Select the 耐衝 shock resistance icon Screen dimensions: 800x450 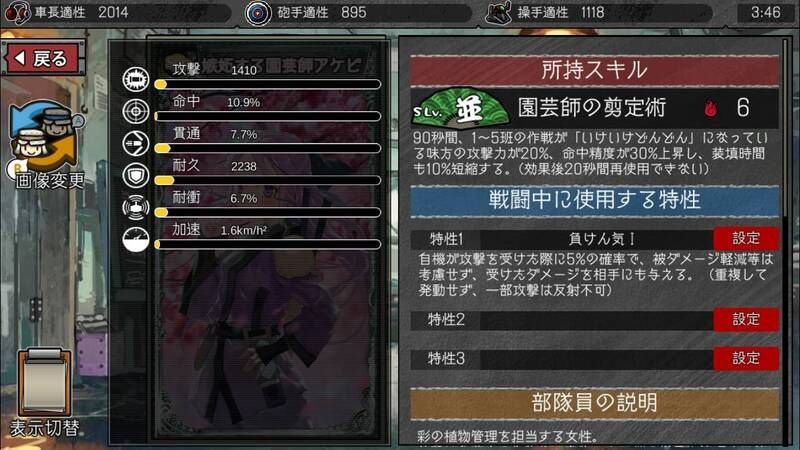(x=136, y=208)
